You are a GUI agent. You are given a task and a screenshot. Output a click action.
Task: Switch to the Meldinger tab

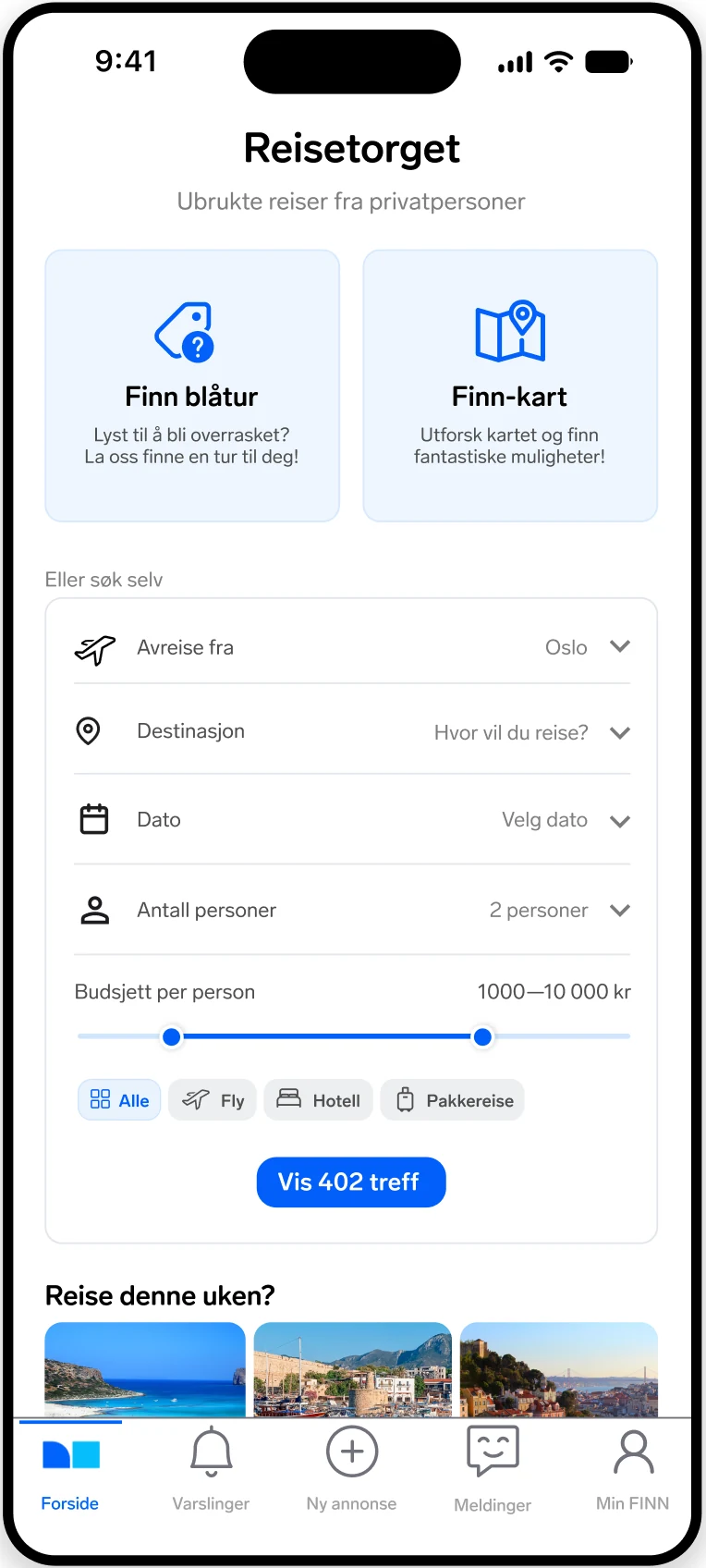(x=493, y=1468)
